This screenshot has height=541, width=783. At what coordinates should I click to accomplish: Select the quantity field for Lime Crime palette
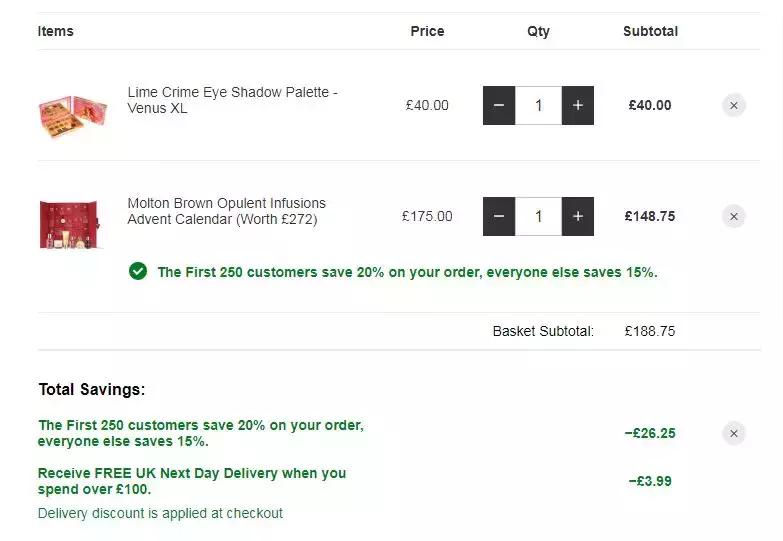538,105
